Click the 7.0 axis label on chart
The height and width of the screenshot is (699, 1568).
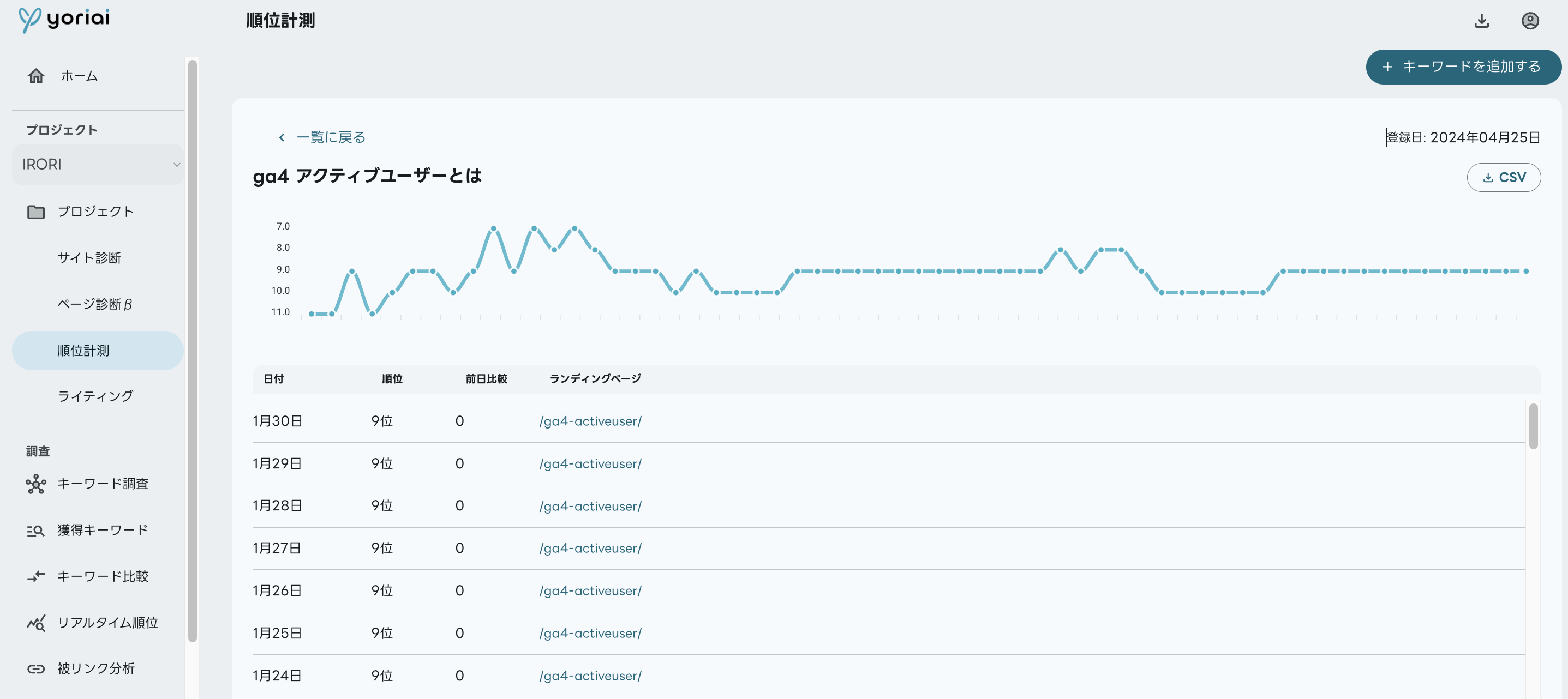(283, 226)
